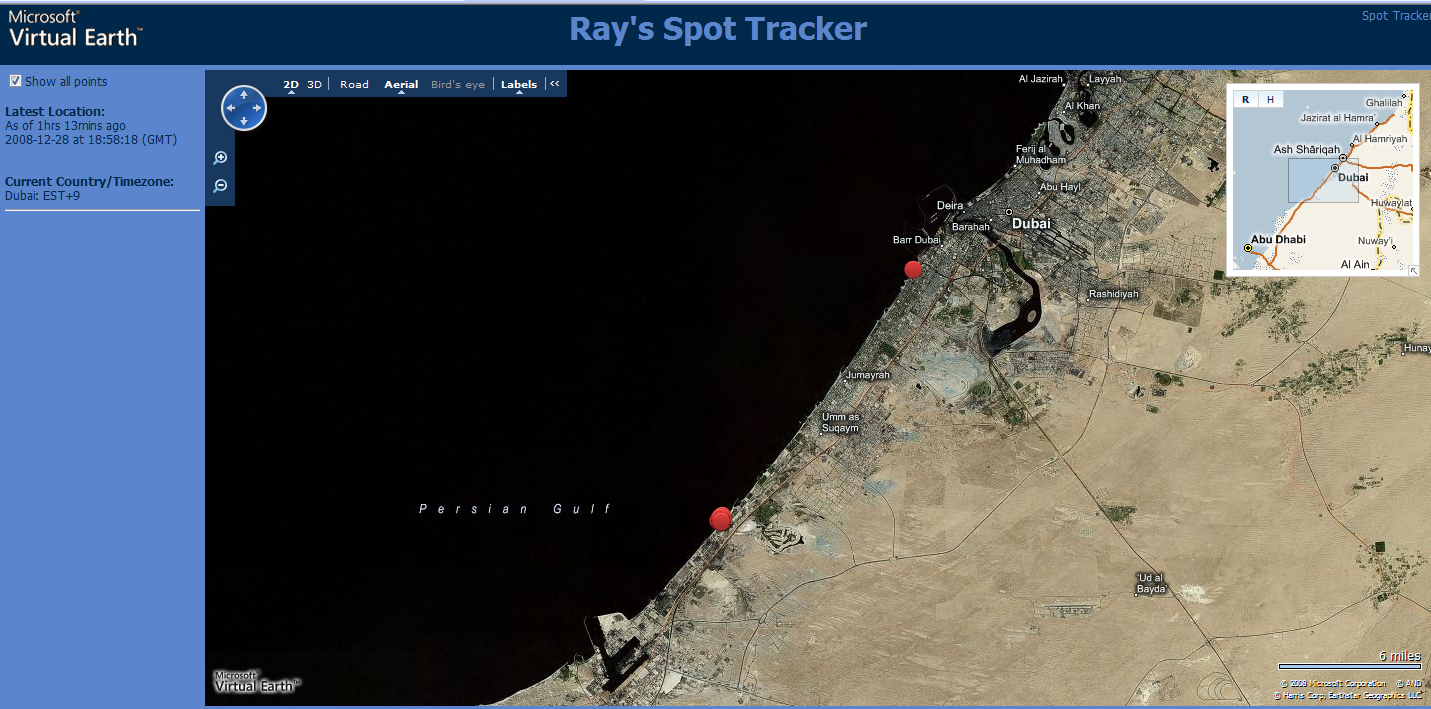Viewport: 1431px width, 709px height.
Task: Click the Jumayrah label on map
Action: [867, 375]
